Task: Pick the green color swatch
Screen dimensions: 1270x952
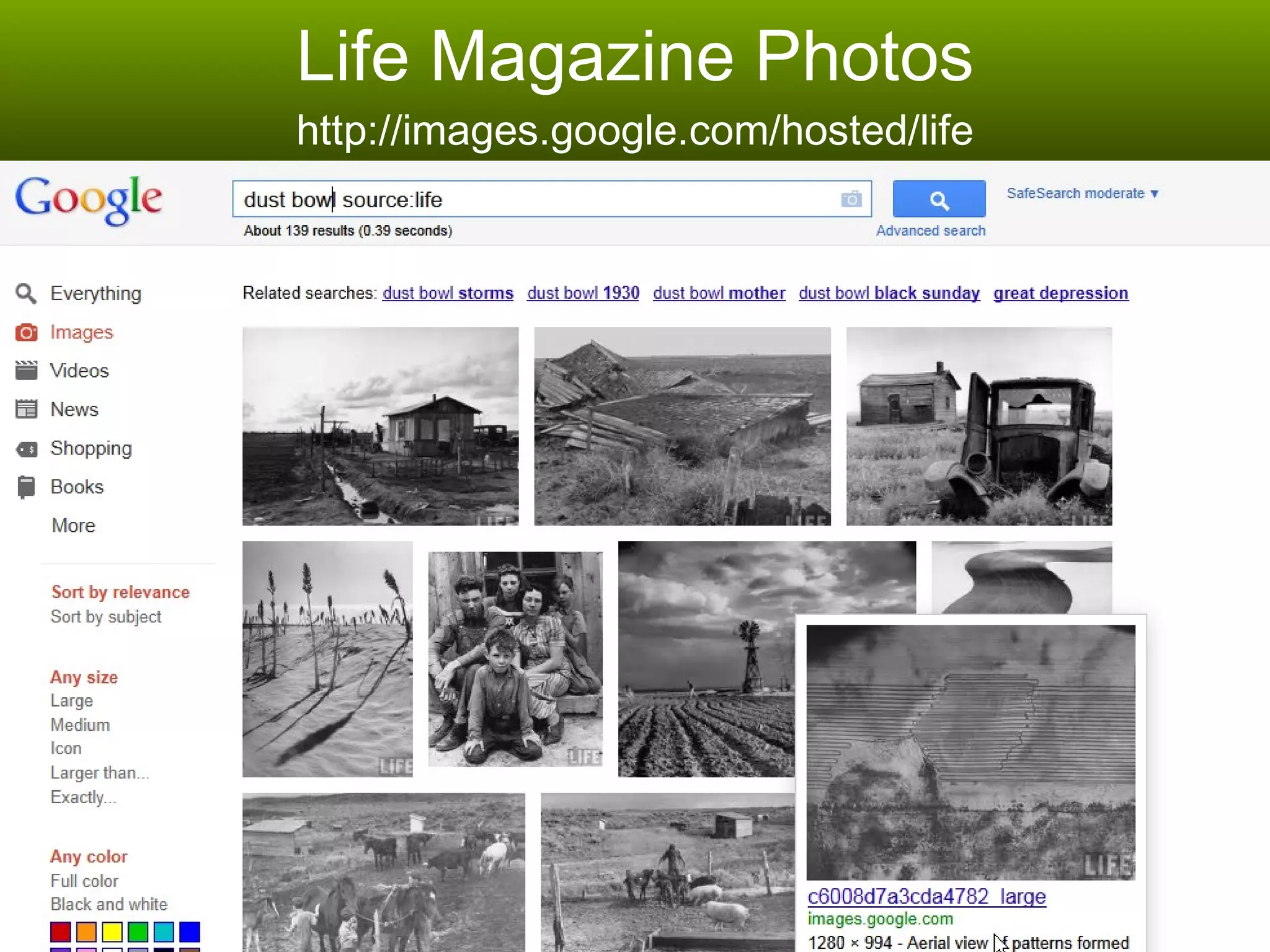Action: pyautogui.click(x=138, y=932)
